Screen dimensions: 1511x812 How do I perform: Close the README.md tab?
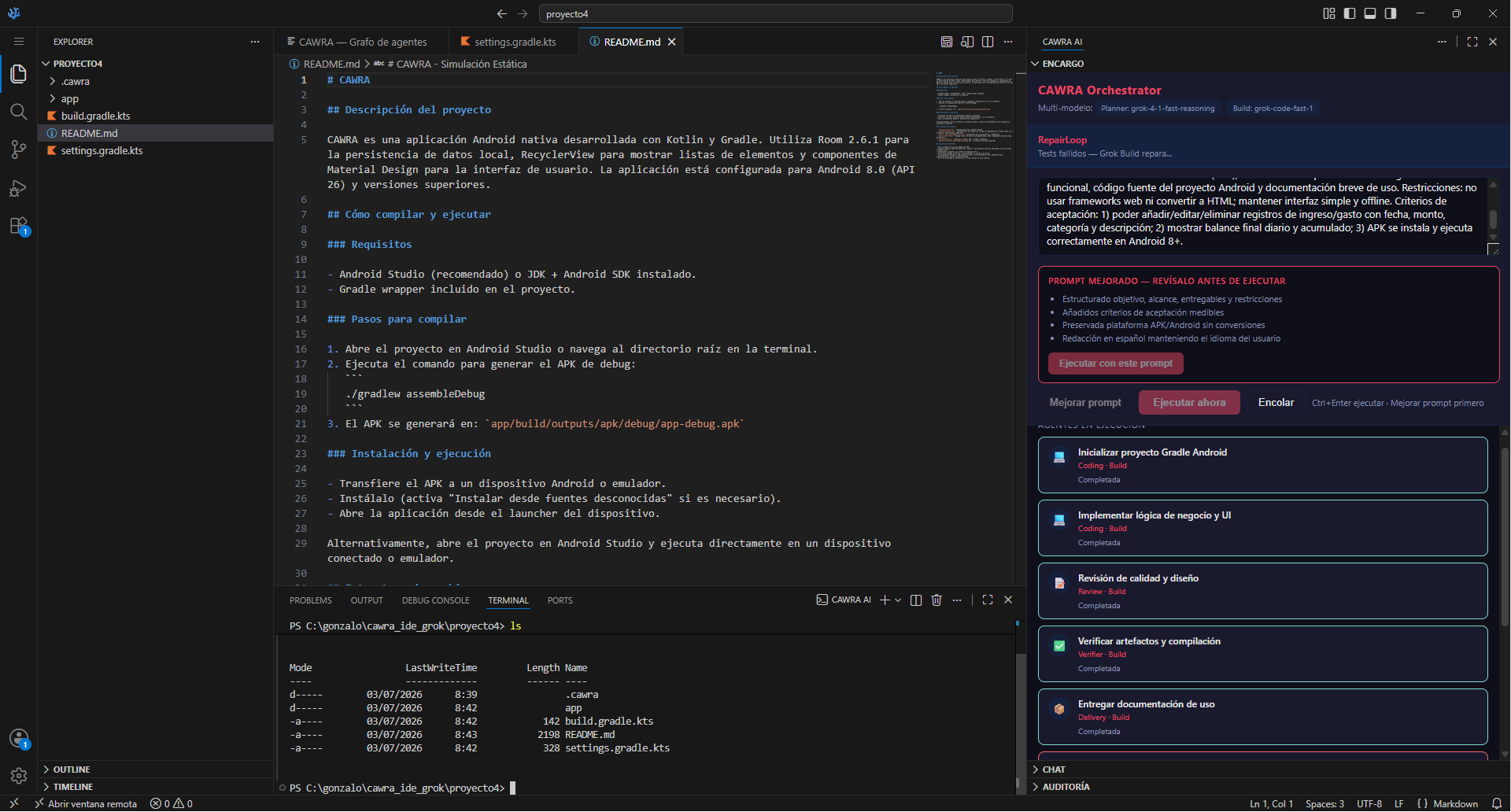[x=672, y=42]
